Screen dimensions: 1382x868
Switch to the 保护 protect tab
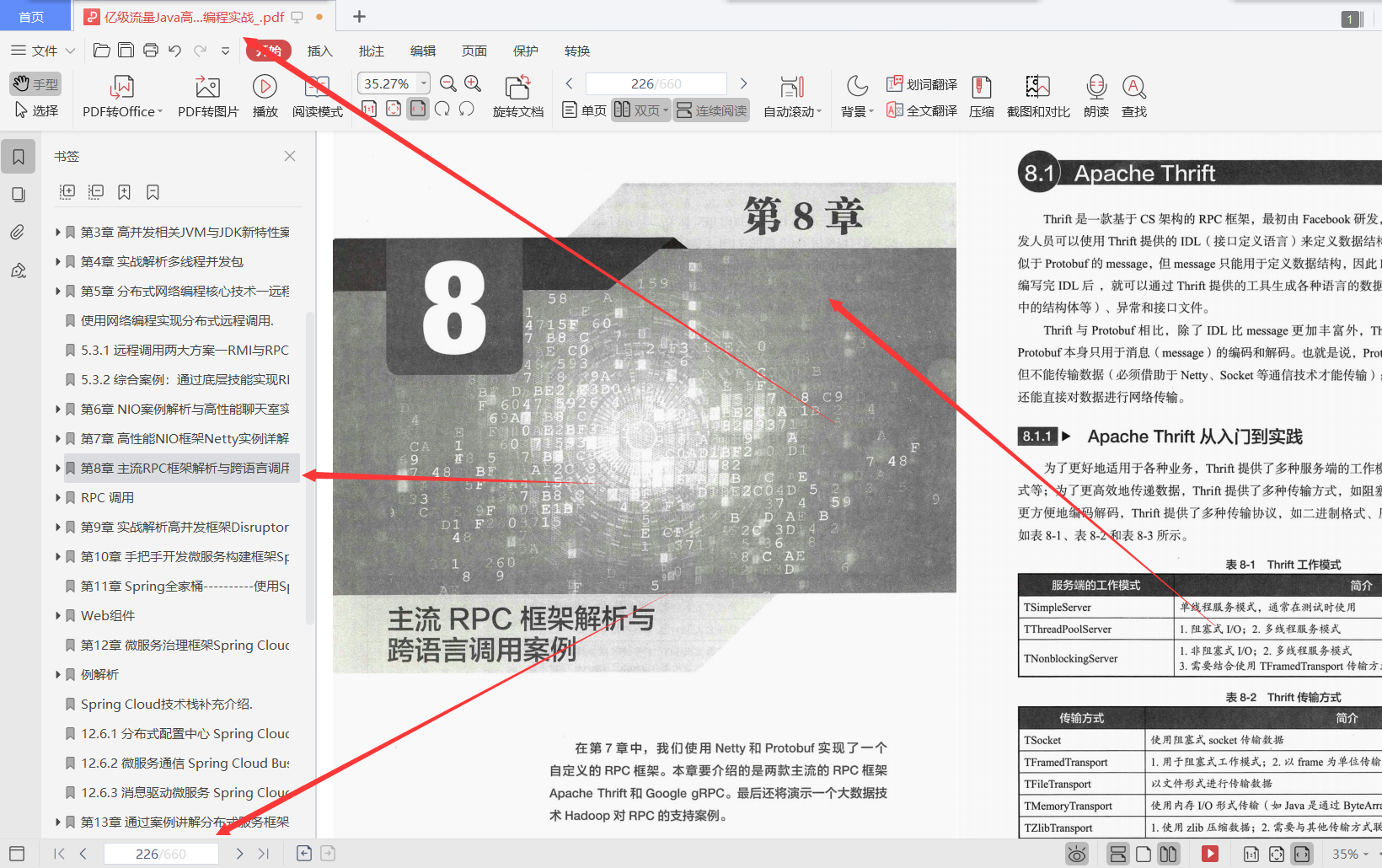coord(525,51)
